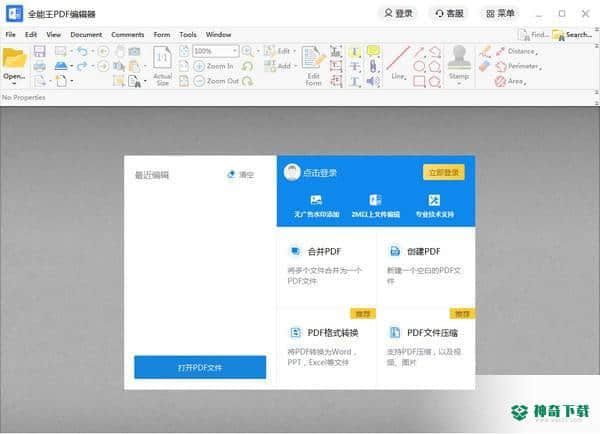
Task: Click the blue 打开PDF文件 button
Action: click(200, 367)
